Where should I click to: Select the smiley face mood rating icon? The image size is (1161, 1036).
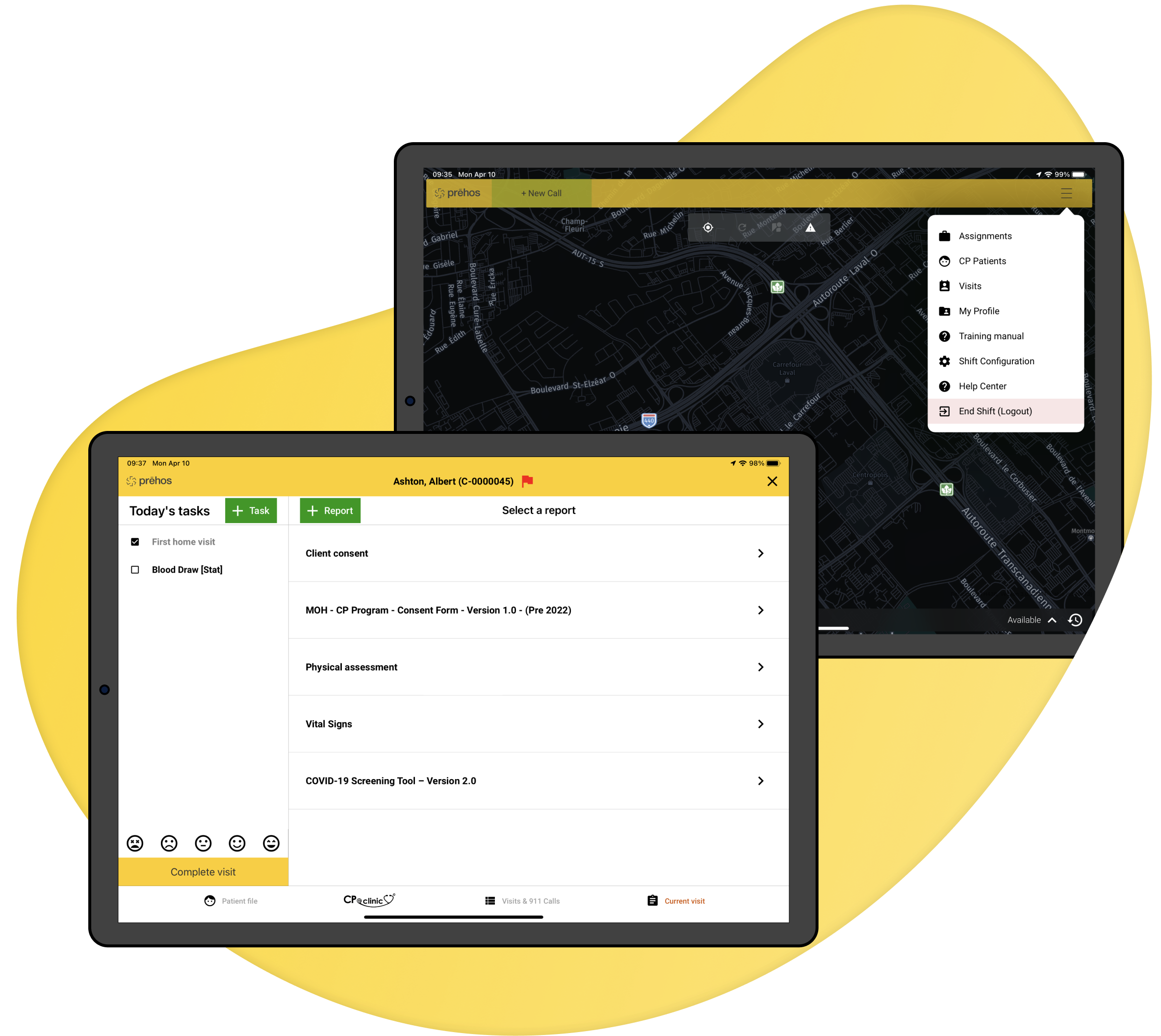(238, 843)
